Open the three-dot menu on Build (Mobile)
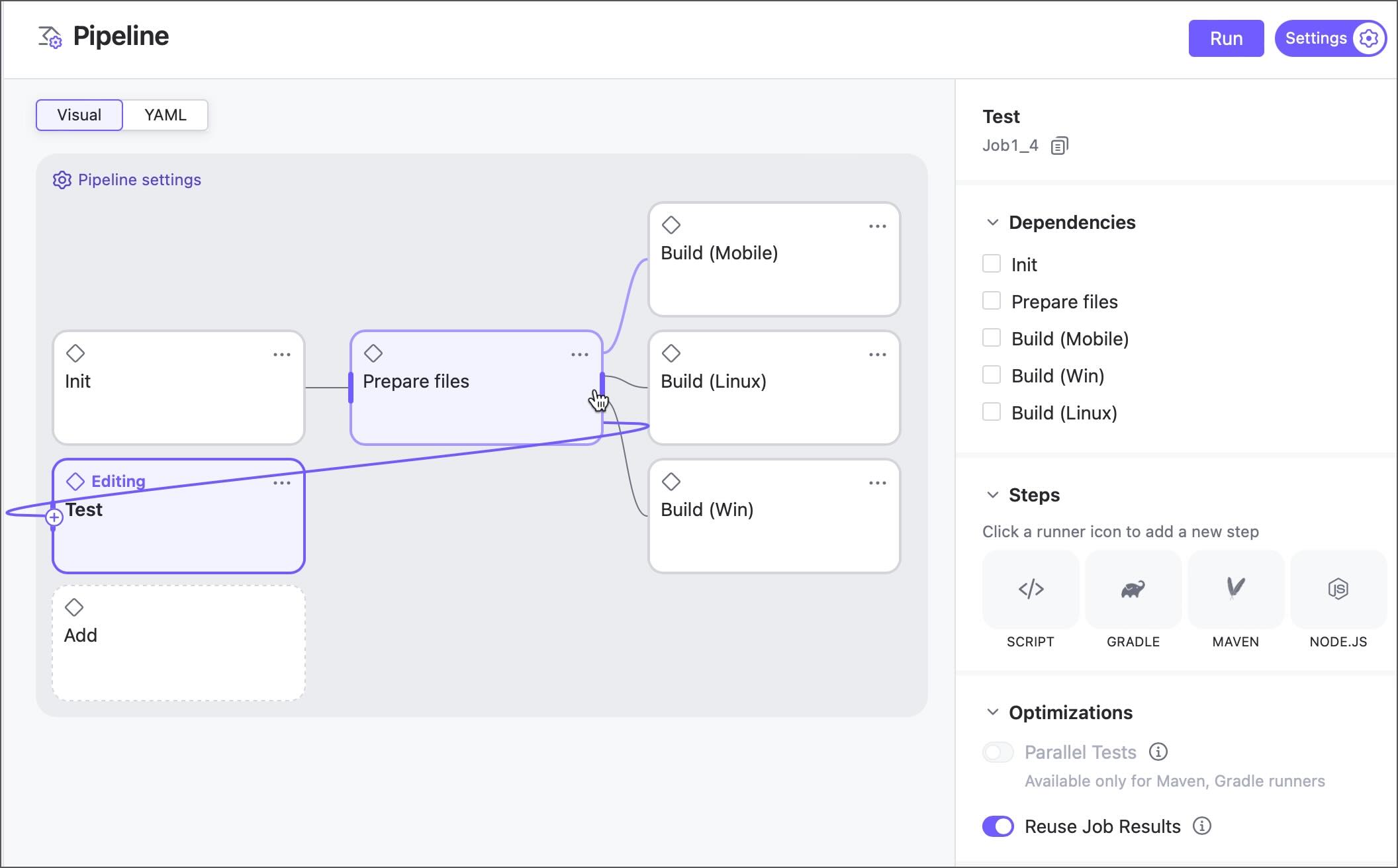The image size is (1398, 868). click(x=877, y=226)
